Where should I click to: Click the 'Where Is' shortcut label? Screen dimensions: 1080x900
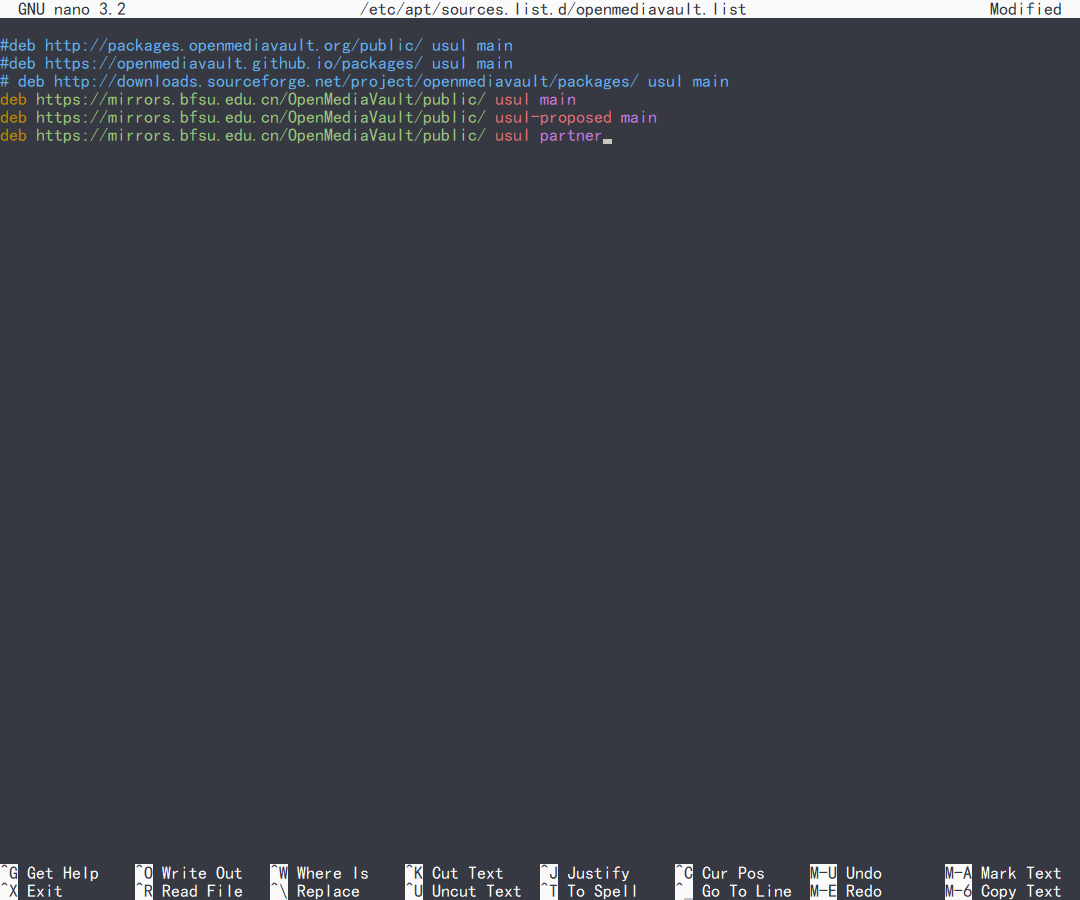point(333,873)
